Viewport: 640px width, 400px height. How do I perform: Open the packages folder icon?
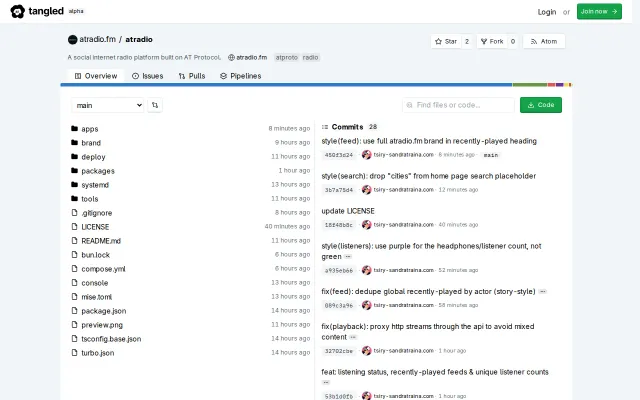(x=74, y=171)
